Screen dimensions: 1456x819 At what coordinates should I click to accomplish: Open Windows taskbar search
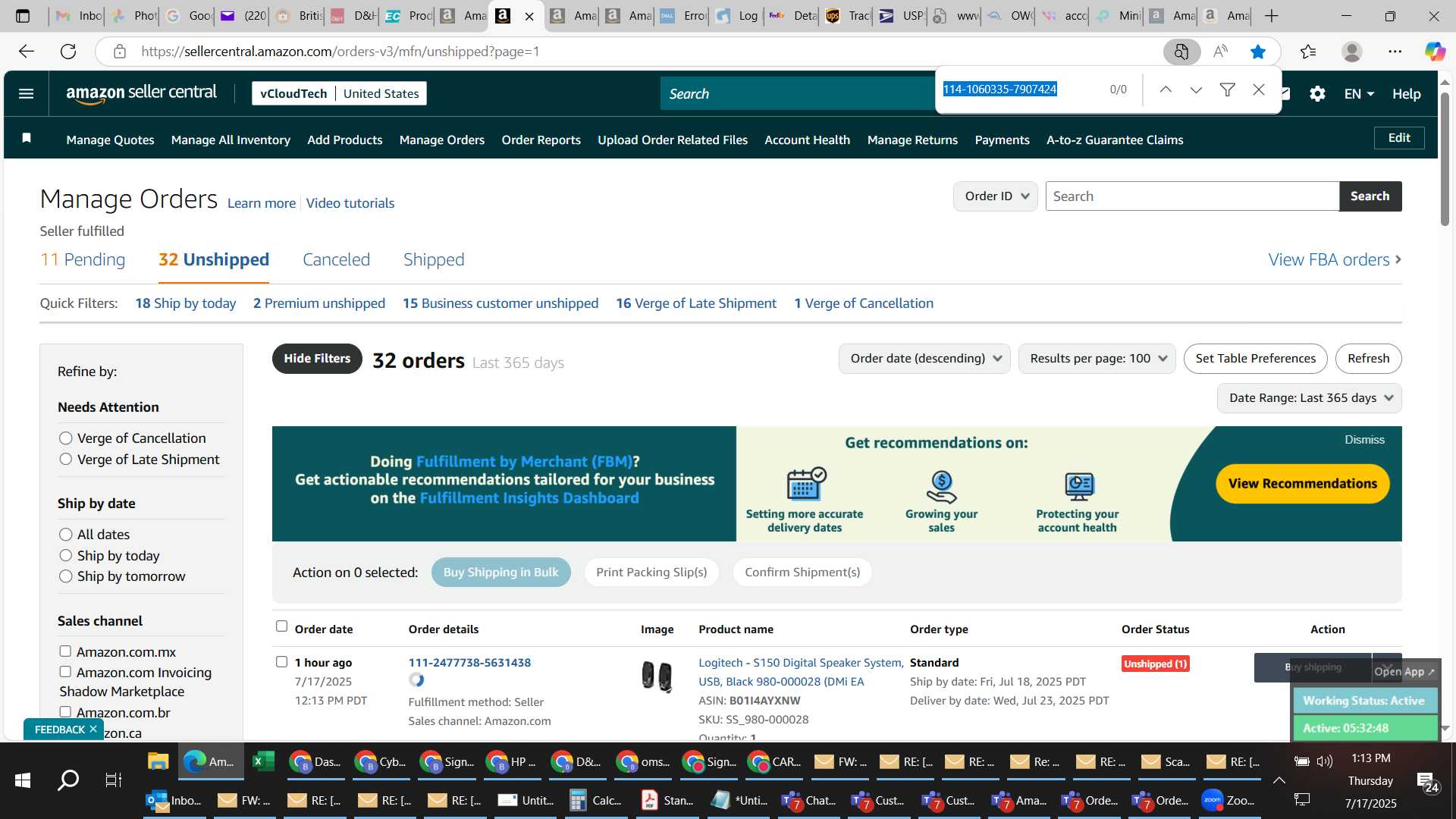[68, 780]
